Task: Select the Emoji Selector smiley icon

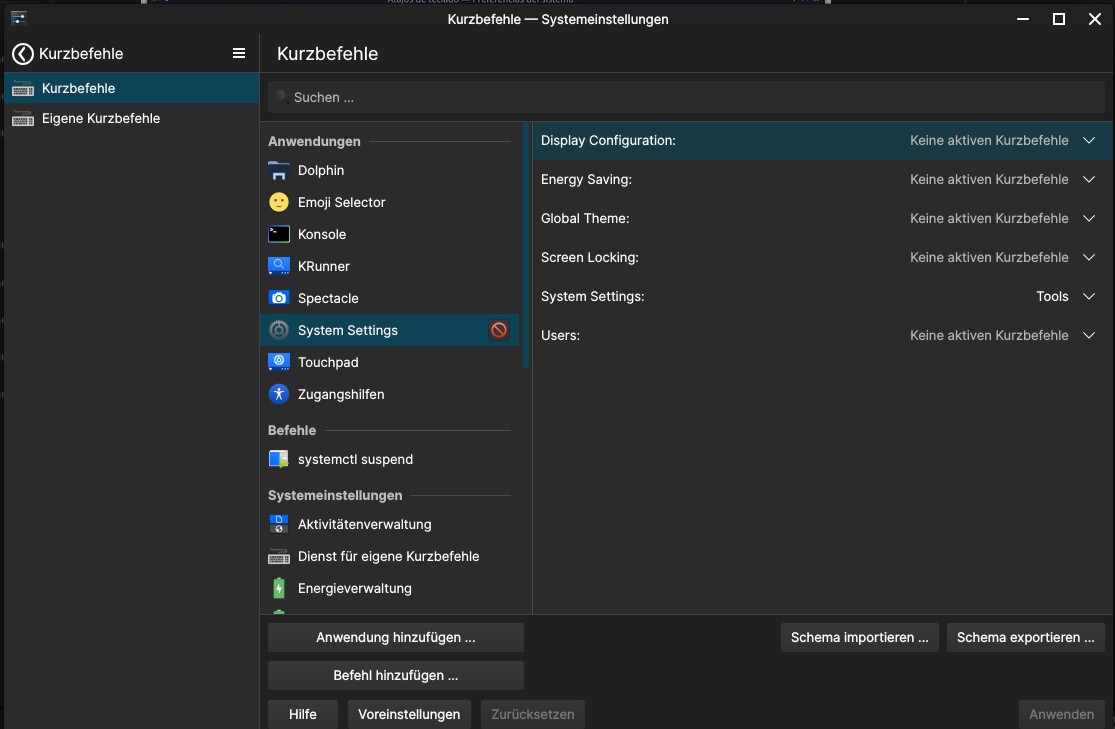Action: tap(279, 202)
